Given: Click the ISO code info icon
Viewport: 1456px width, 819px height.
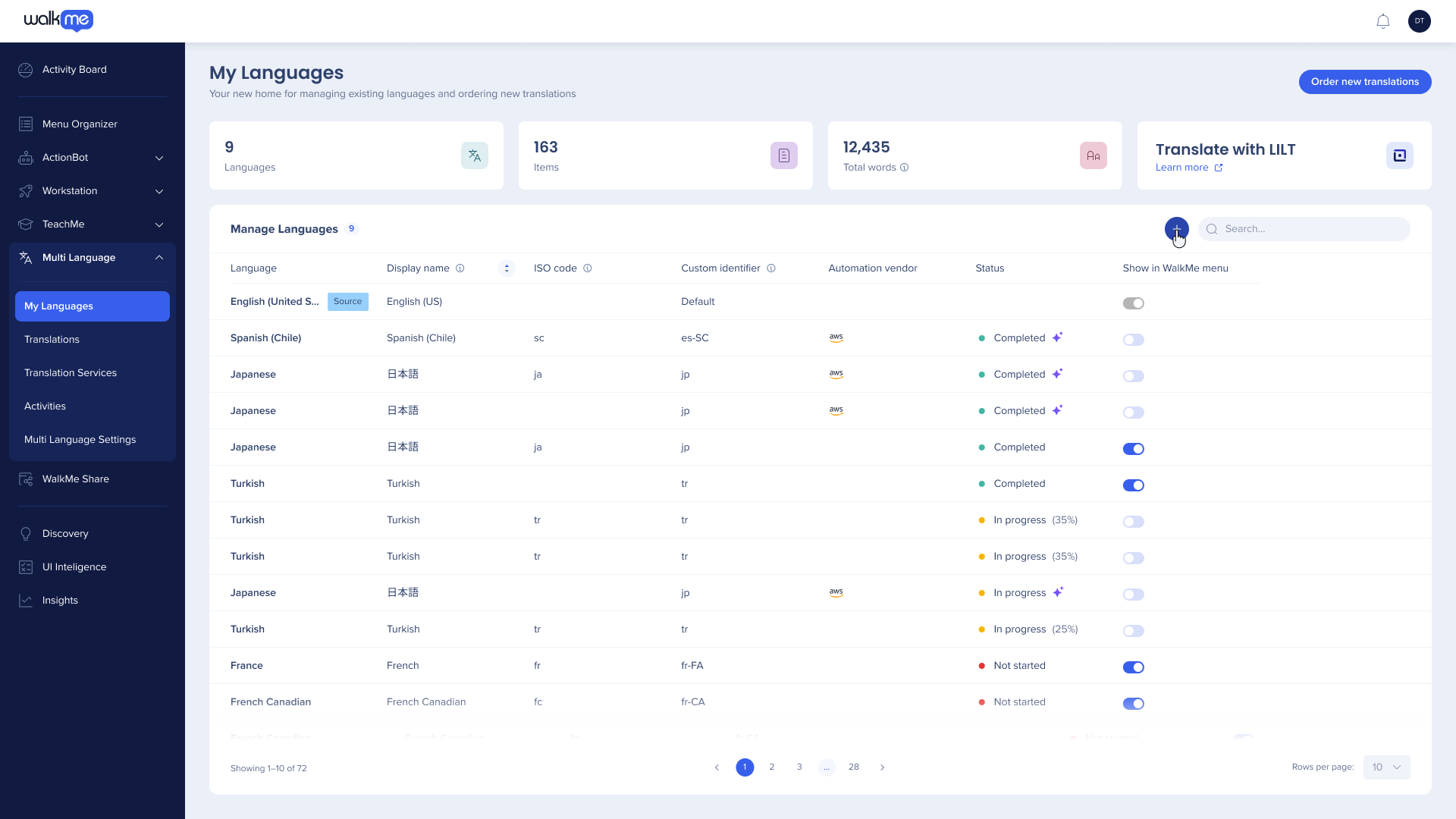Looking at the screenshot, I should pos(588,268).
